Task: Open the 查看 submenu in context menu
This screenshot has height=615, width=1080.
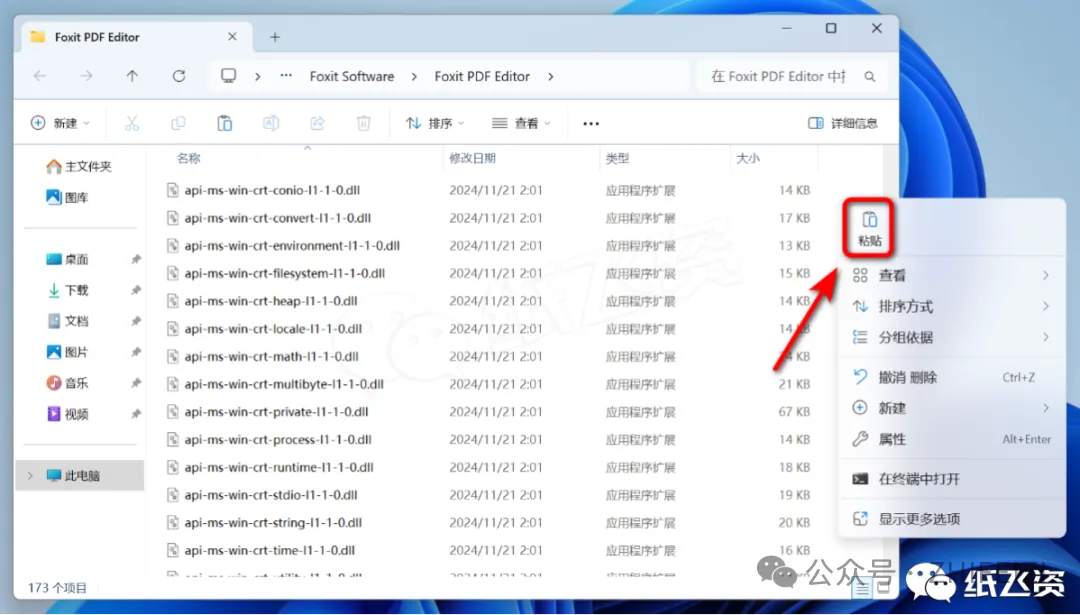Action: coord(951,275)
